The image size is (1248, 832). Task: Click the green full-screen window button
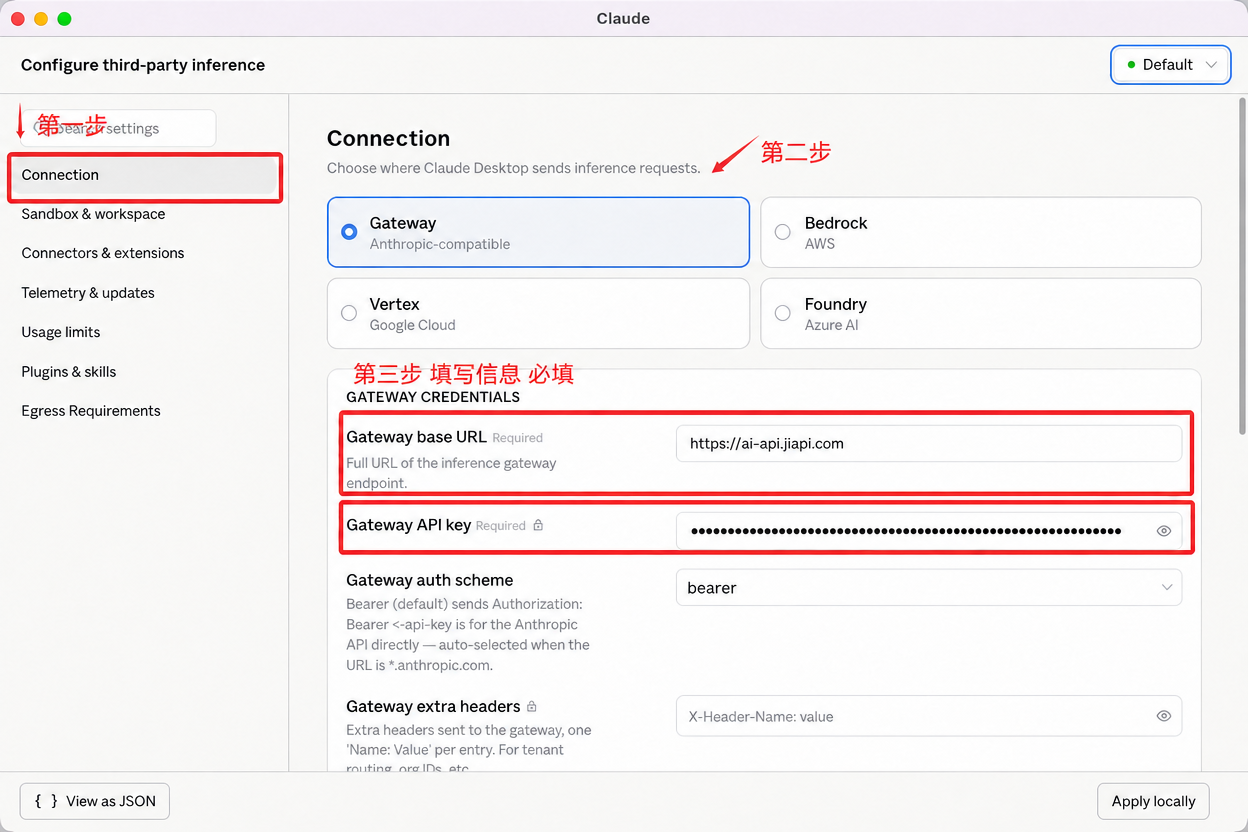[64, 19]
